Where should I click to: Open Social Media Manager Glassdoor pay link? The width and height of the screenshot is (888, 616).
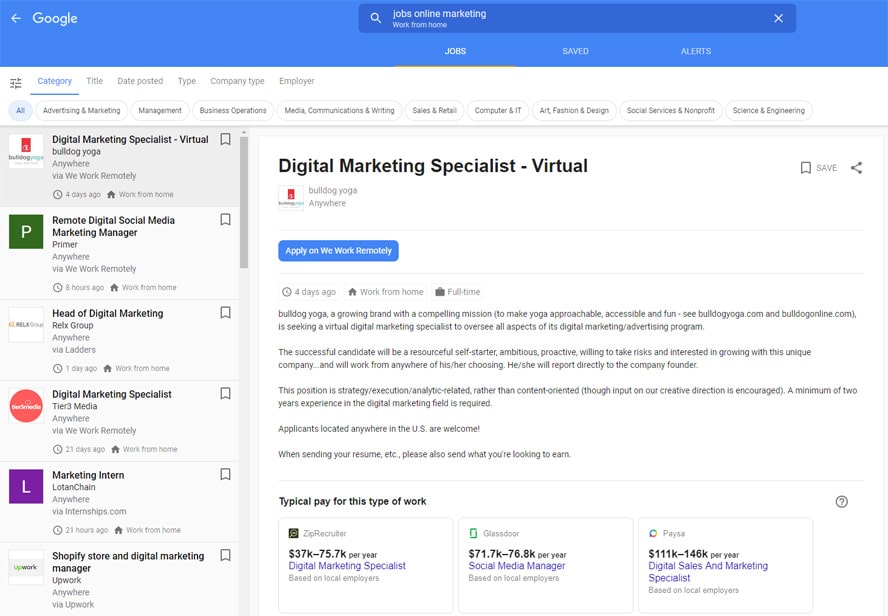pyautogui.click(x=516, y=566)
